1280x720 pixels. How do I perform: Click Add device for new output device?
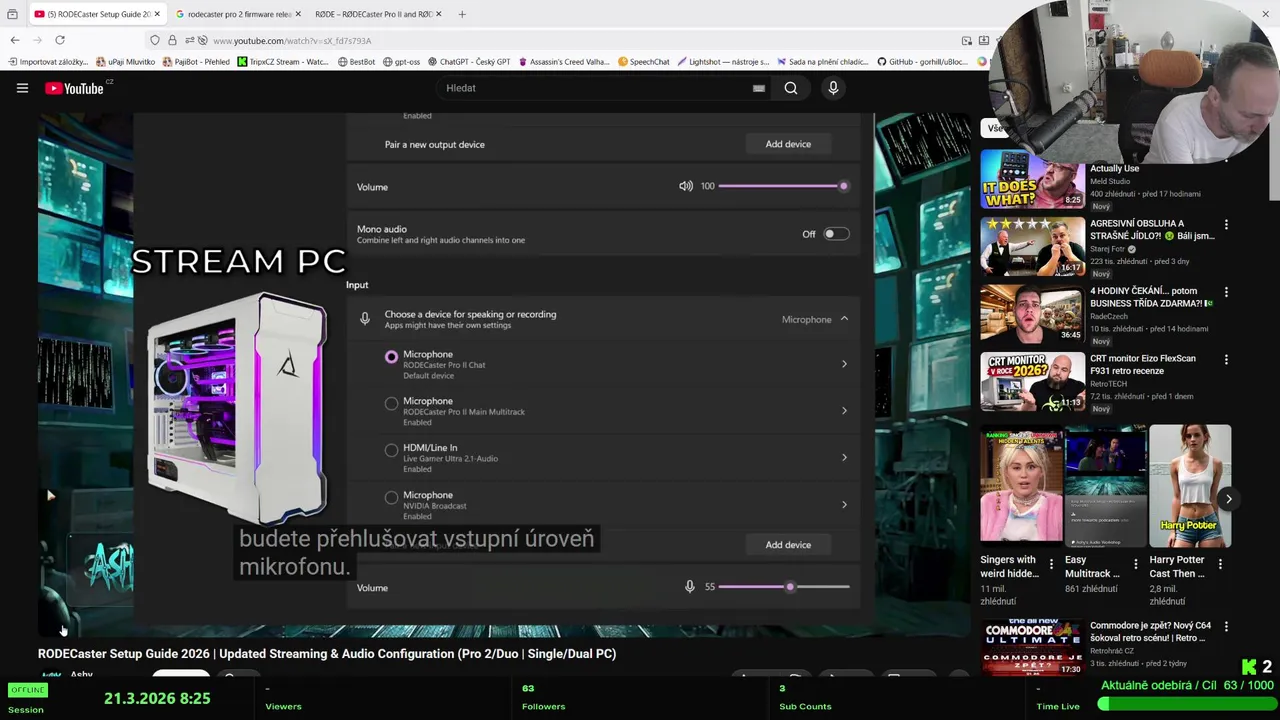[788, 144]
